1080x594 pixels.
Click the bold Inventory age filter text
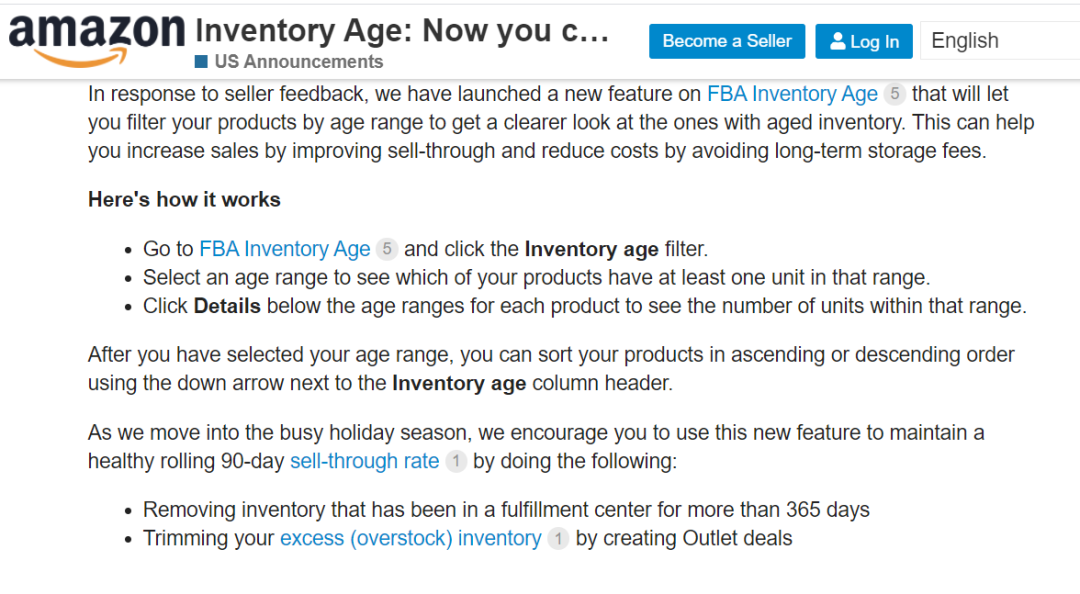(x=592, y=249)
